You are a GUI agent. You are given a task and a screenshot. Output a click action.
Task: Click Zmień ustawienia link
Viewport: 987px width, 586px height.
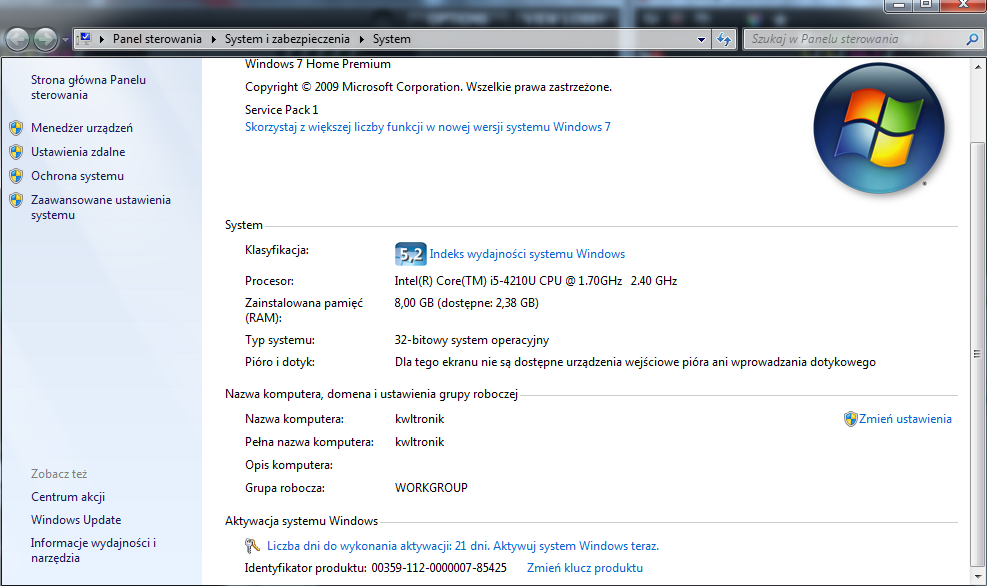(905, 419)
